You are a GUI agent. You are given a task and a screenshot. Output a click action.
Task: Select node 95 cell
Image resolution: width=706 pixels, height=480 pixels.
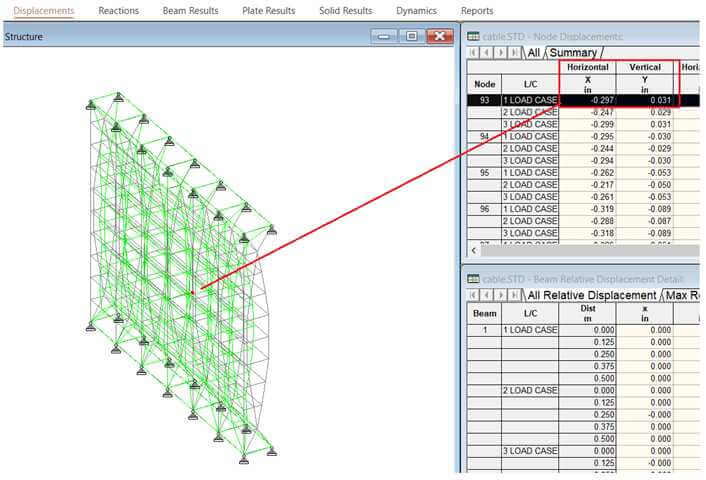click(x=484, y=172)
